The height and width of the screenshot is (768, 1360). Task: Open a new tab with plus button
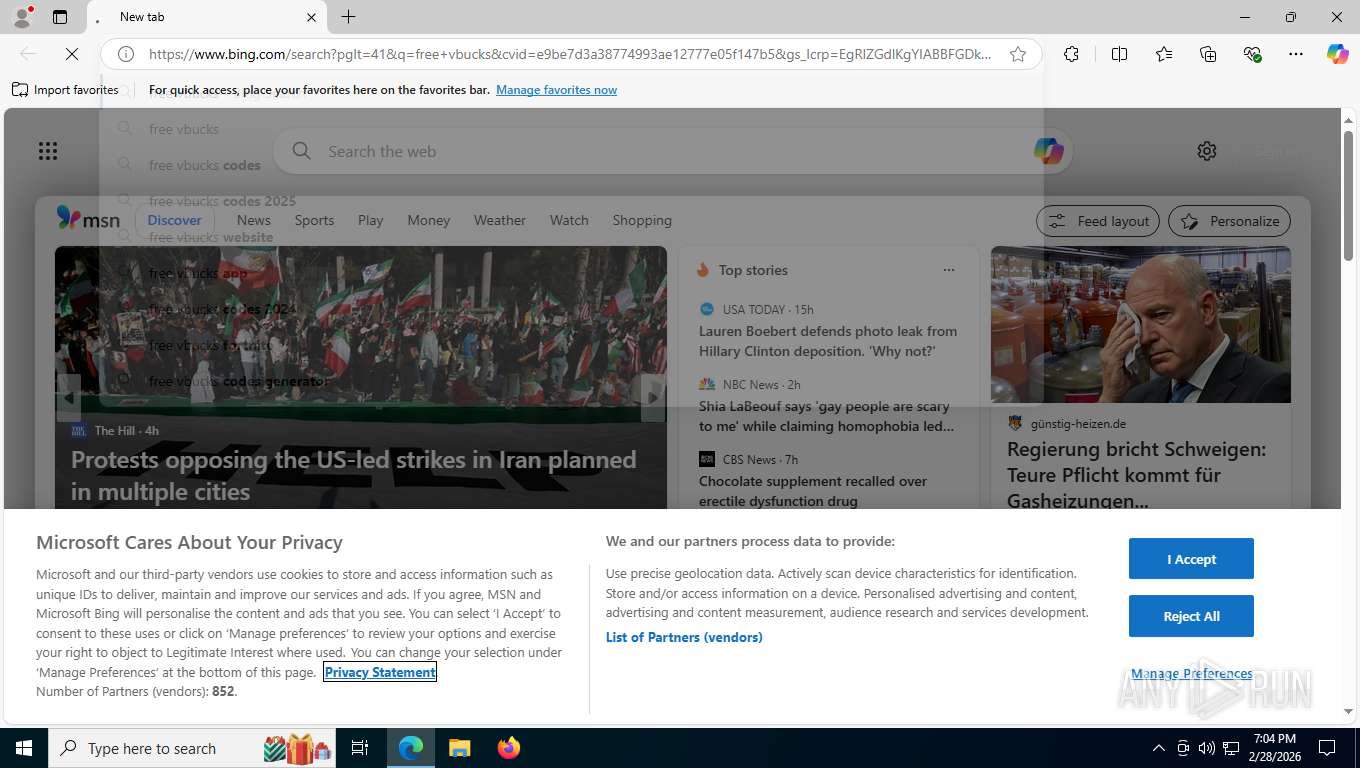click(348, 17)
